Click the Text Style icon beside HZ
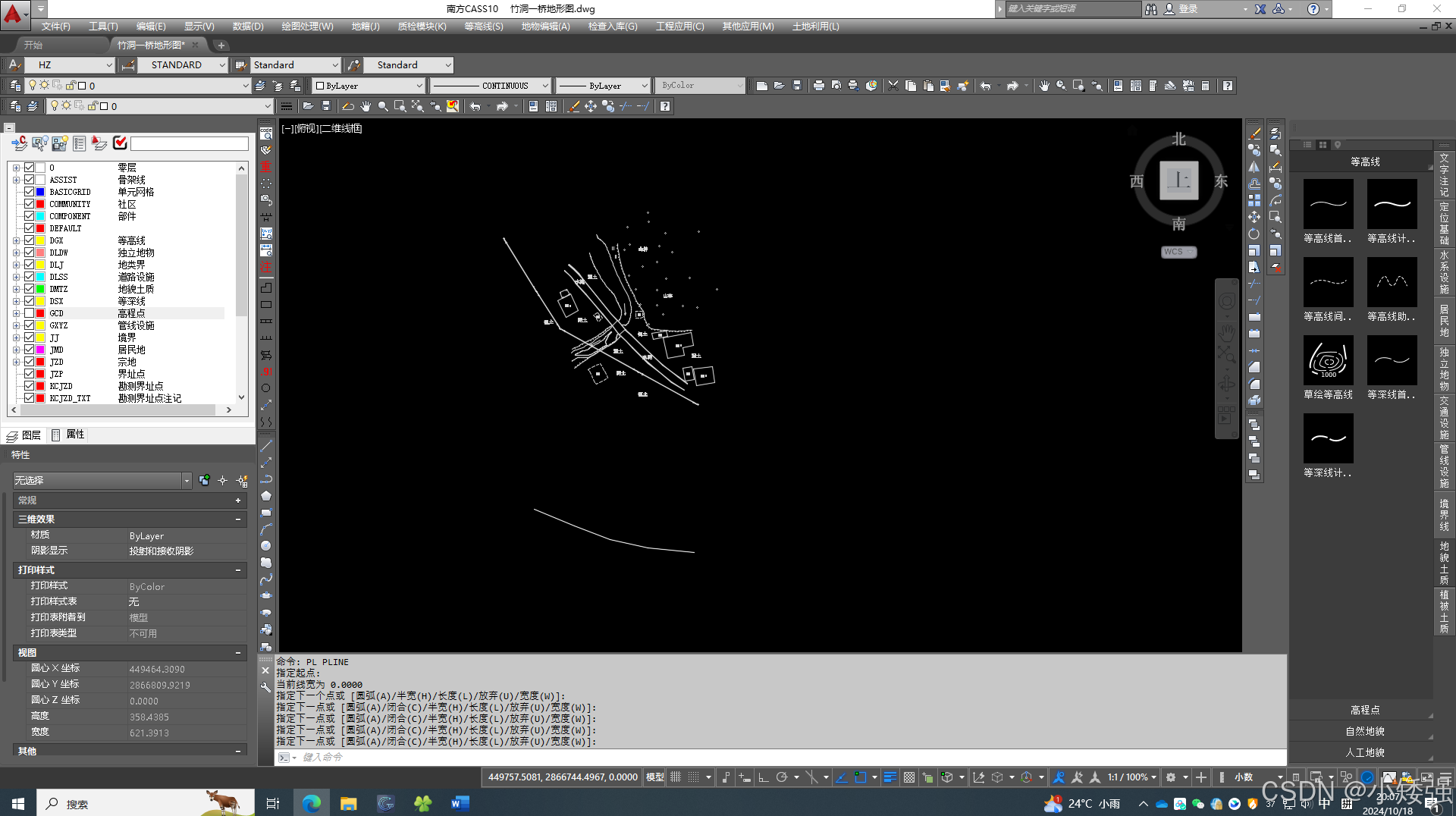Screen dimensions: 1456x816 (14, 65)
